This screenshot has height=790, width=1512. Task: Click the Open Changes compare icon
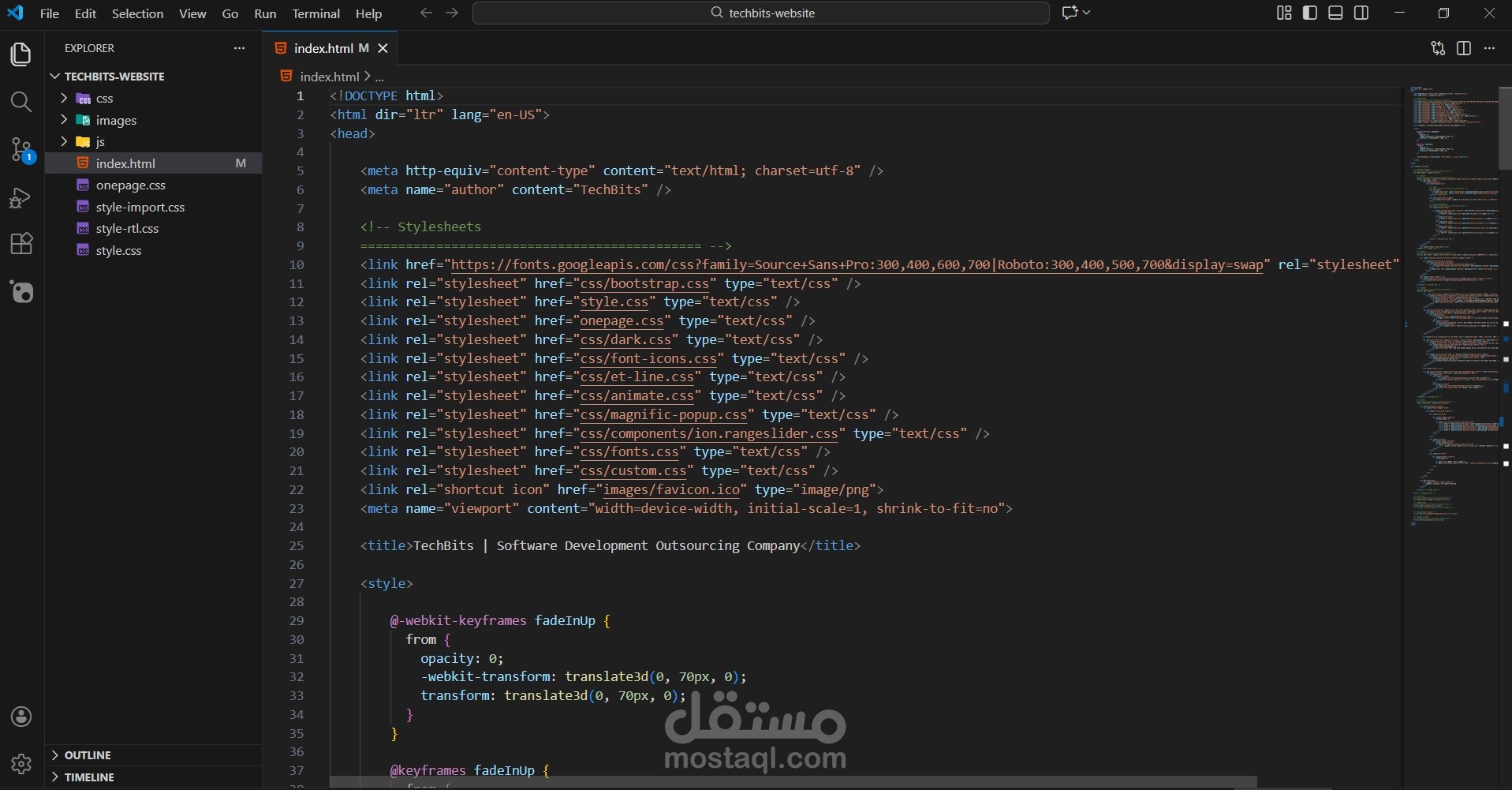[x=1438, y=48]
